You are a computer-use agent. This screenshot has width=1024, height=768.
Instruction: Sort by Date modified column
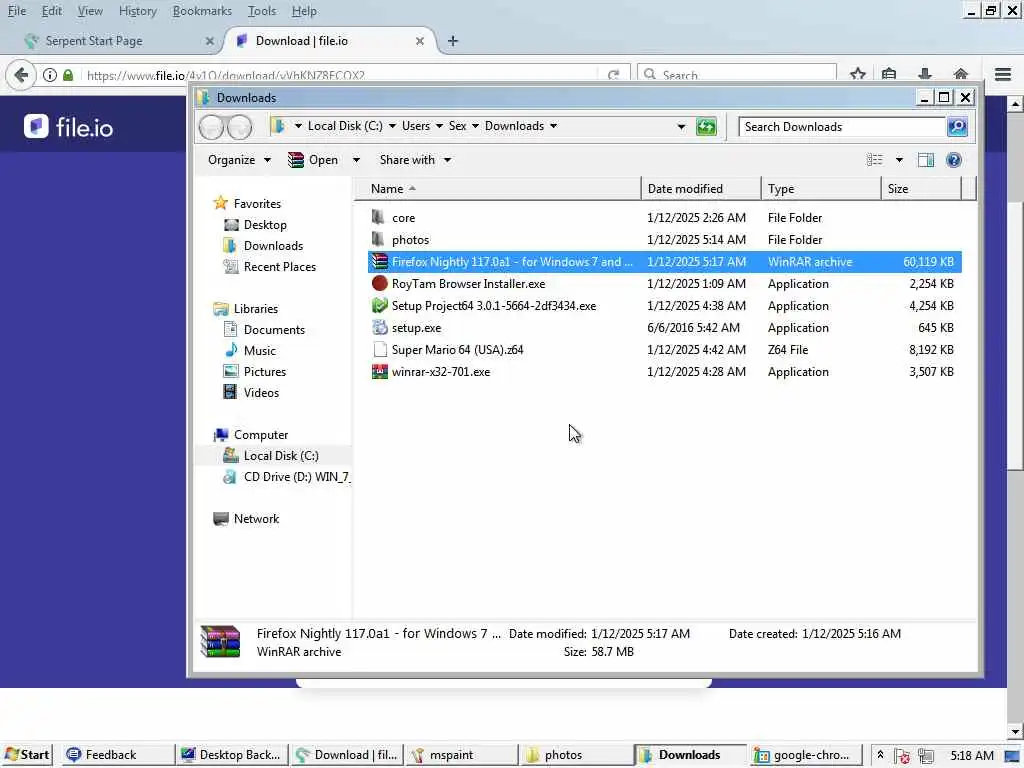coord(701,189)
